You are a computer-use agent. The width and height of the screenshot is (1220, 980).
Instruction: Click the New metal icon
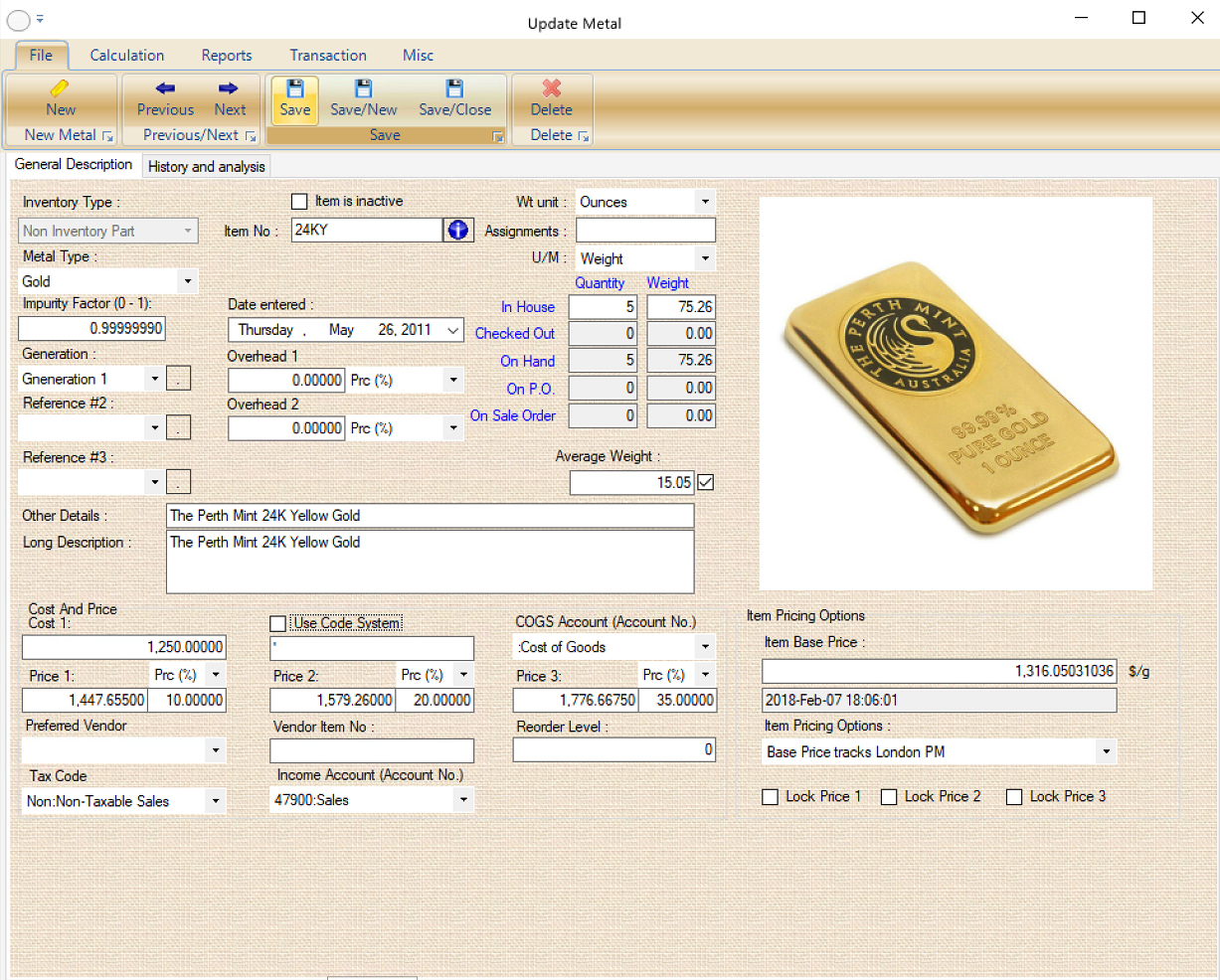[60, 89]
